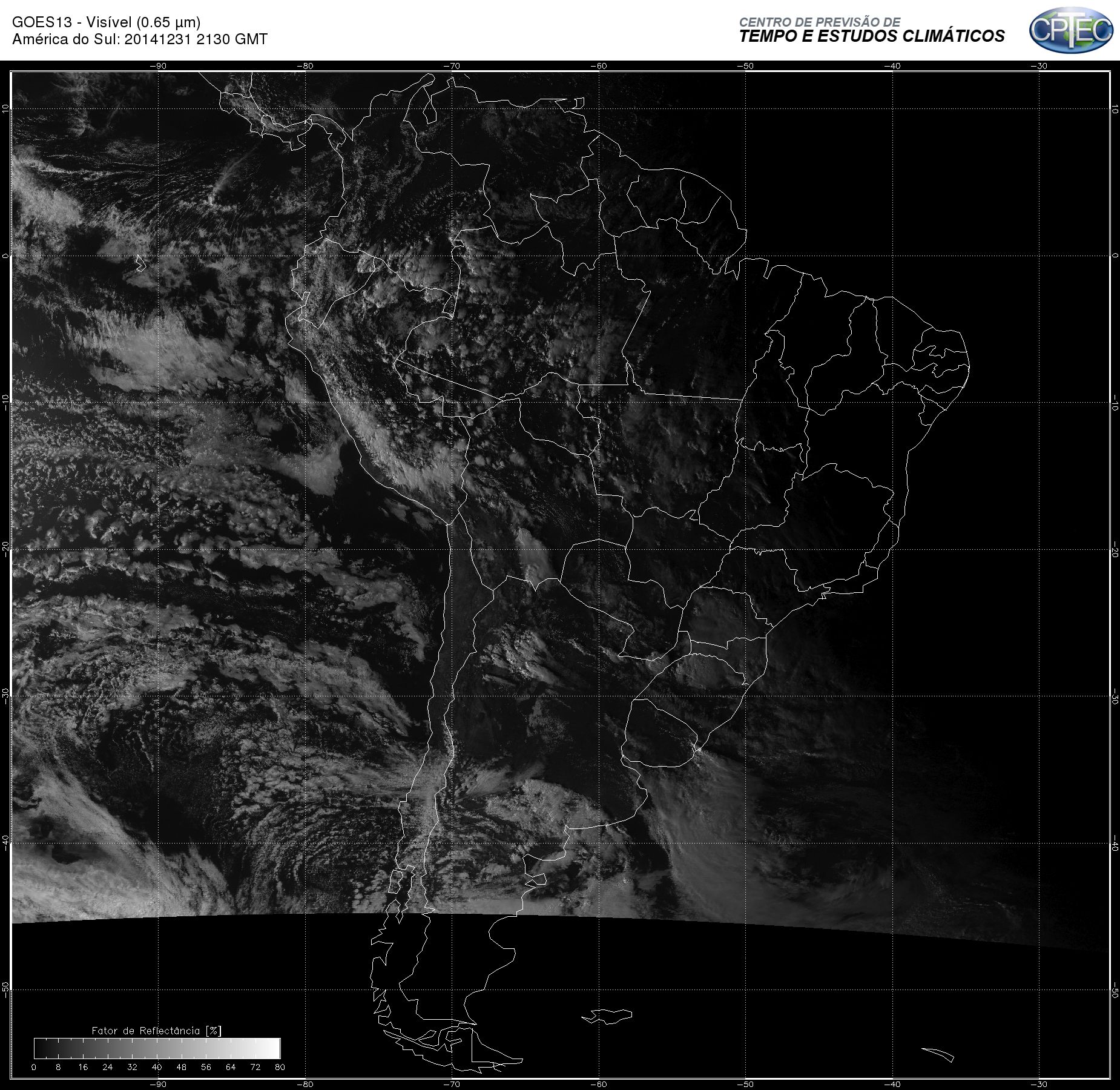Click the '-80' longitude label at the bottom
The width and height of the screenshot is (1120, 1090).
(305, 1084)
